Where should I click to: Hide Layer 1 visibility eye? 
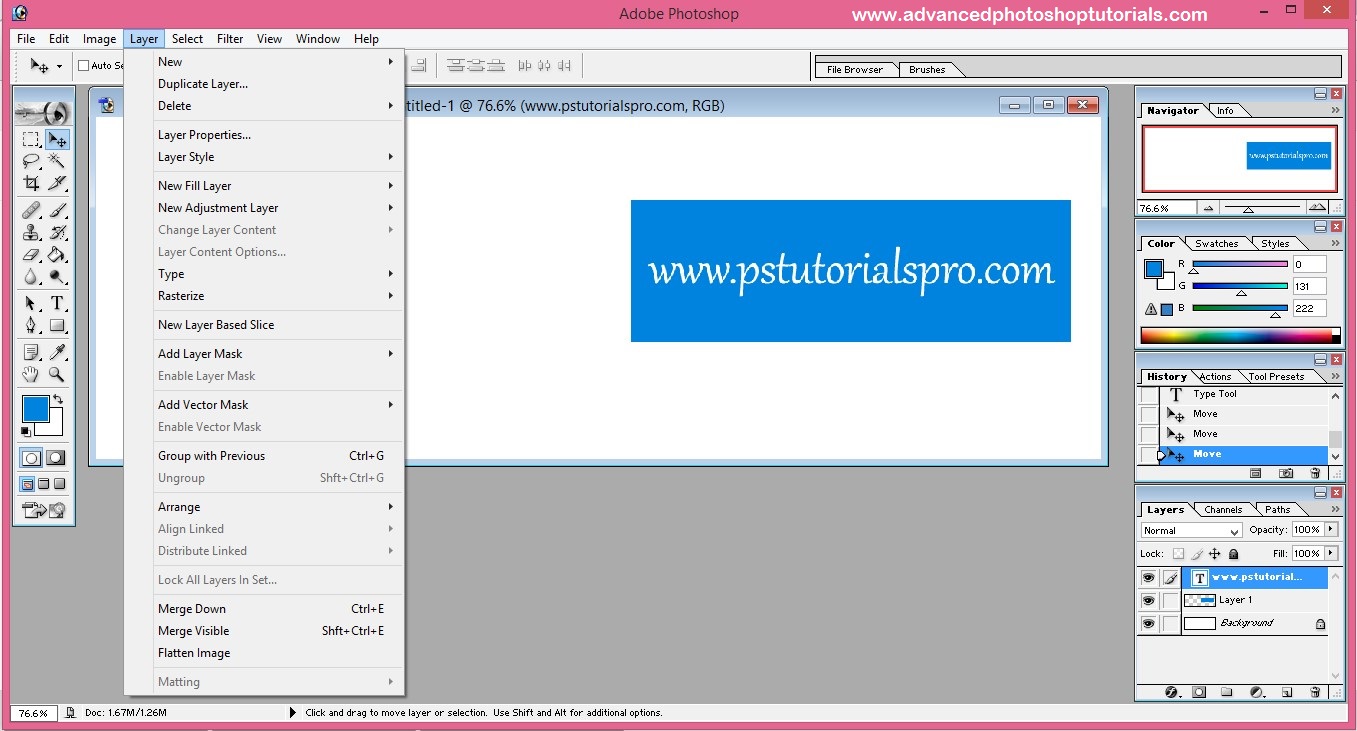pos(1147,601)
